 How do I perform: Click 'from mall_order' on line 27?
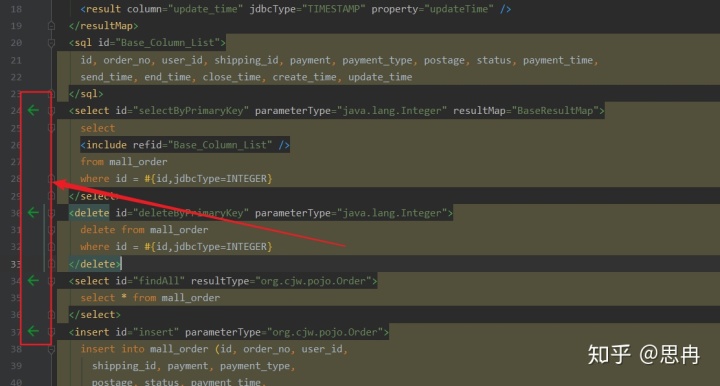pyautogui.click(x=124, y=162)
